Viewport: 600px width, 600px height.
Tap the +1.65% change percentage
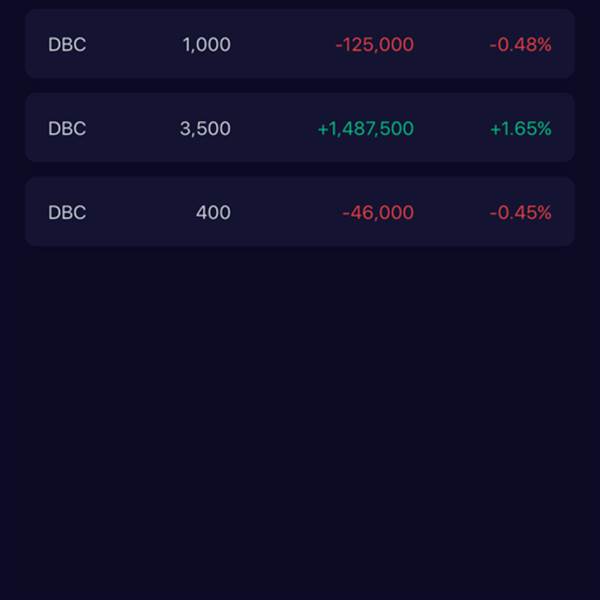point(520,128)
